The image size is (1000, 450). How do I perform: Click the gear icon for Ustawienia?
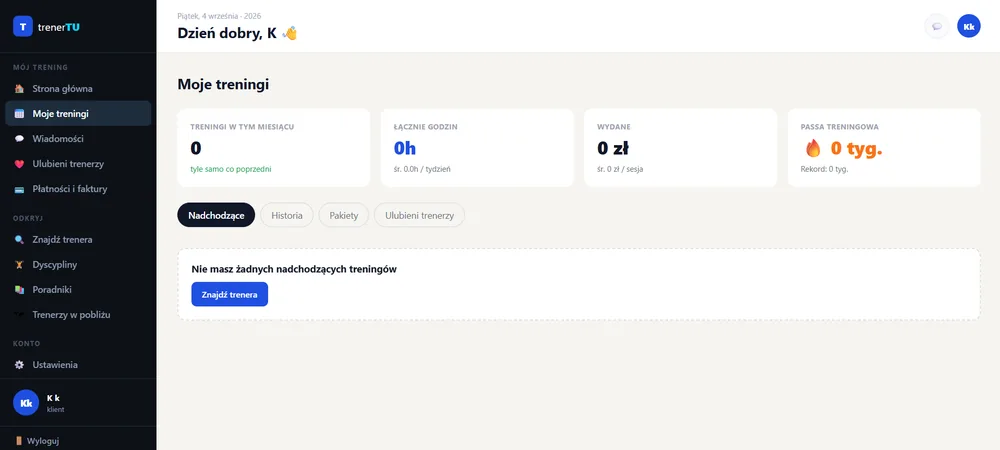[19, 365]
